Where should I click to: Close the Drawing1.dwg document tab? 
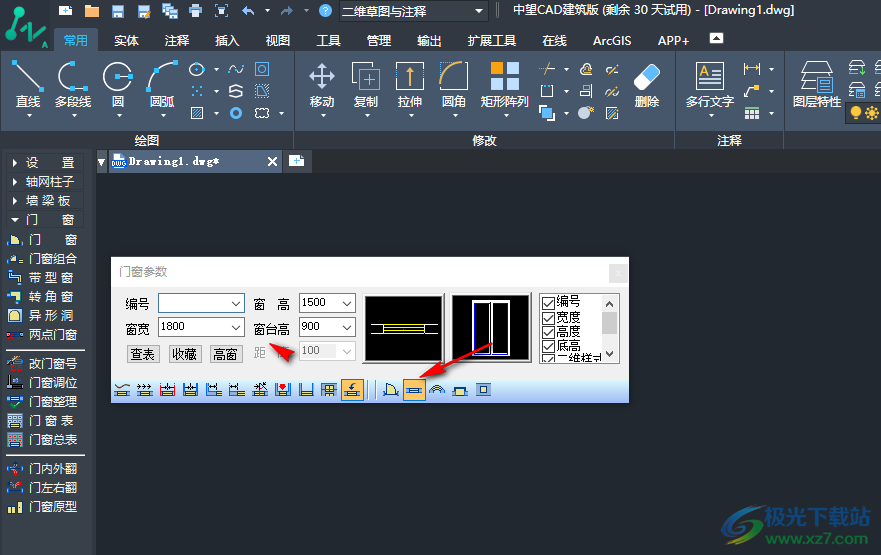point(273,162)
